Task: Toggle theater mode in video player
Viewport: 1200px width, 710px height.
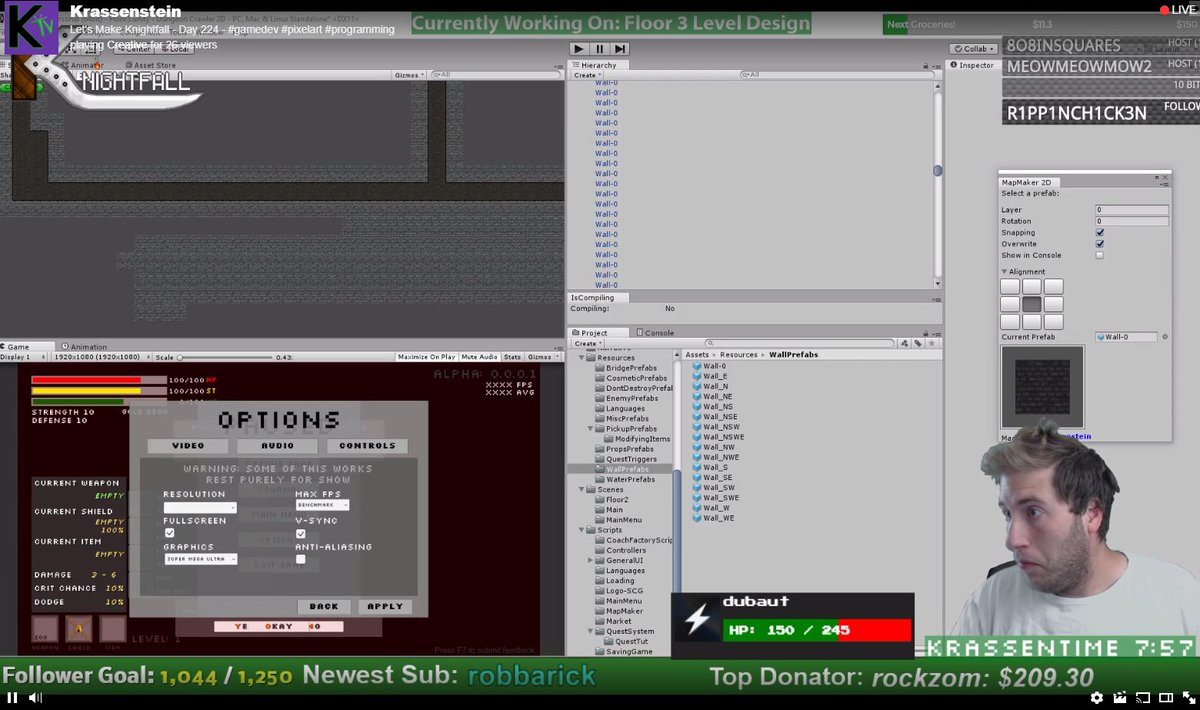Action: [x=1164, y=697]
